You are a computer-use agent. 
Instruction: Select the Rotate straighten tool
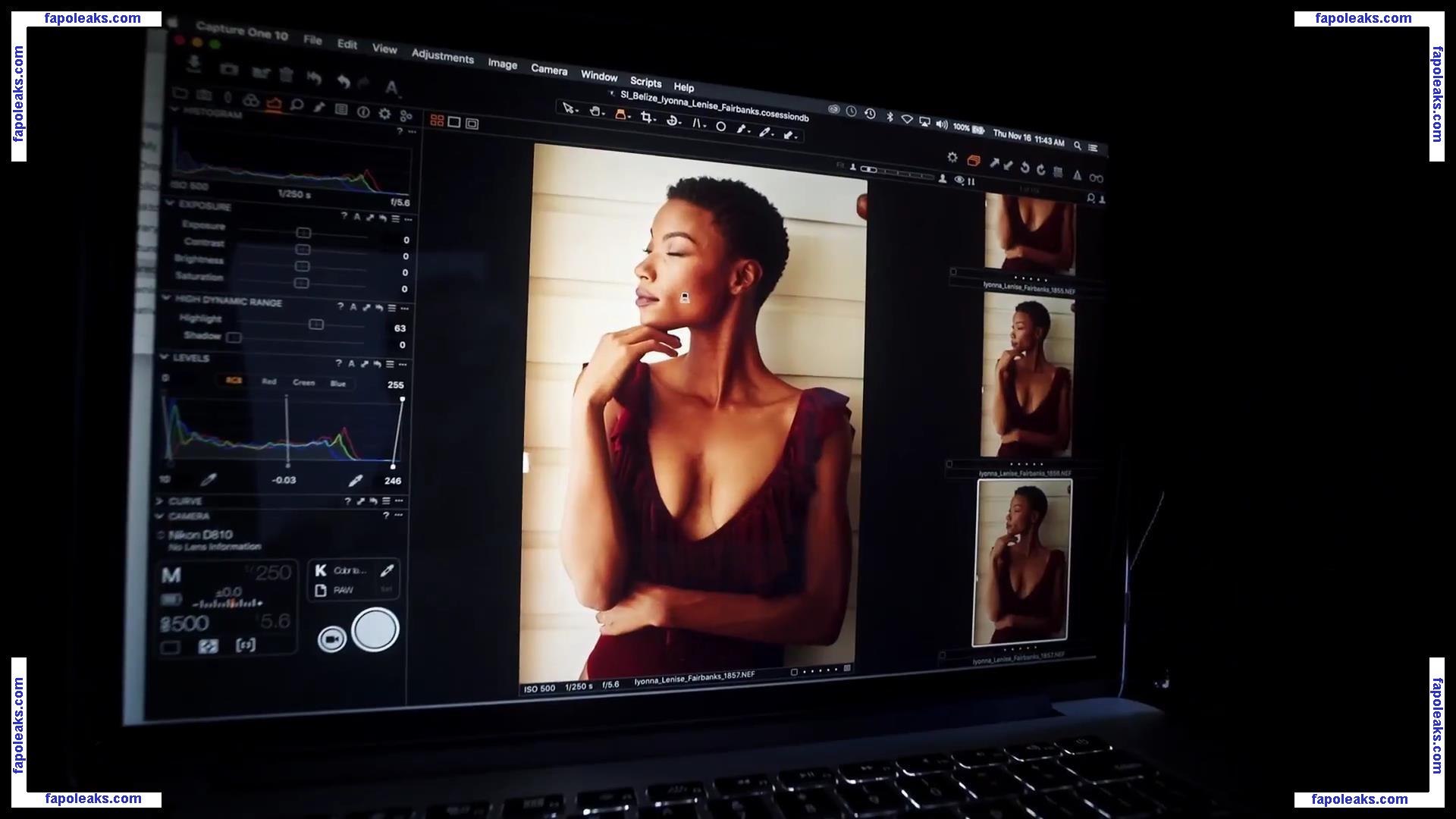click(x=673, y=121)
